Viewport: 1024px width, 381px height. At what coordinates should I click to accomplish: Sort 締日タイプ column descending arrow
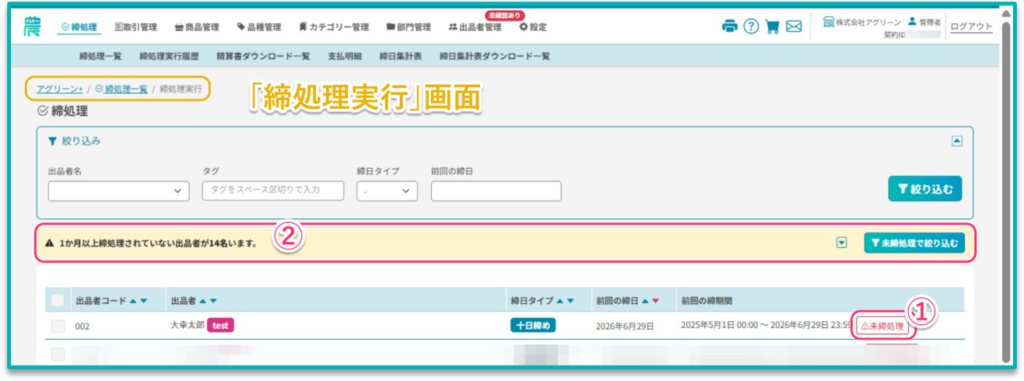tap(571, 301)
